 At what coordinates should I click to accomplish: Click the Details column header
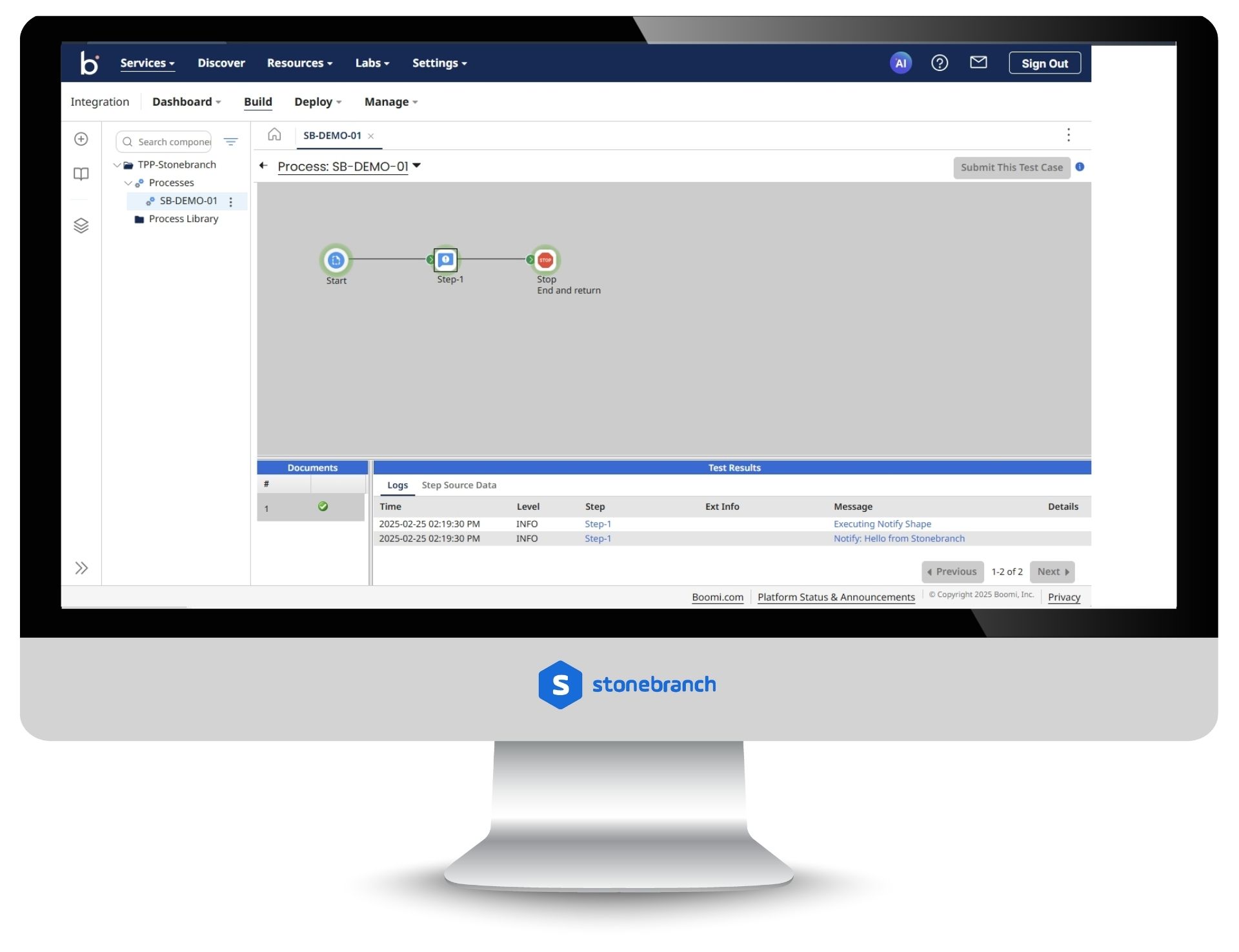point(1063,507)
